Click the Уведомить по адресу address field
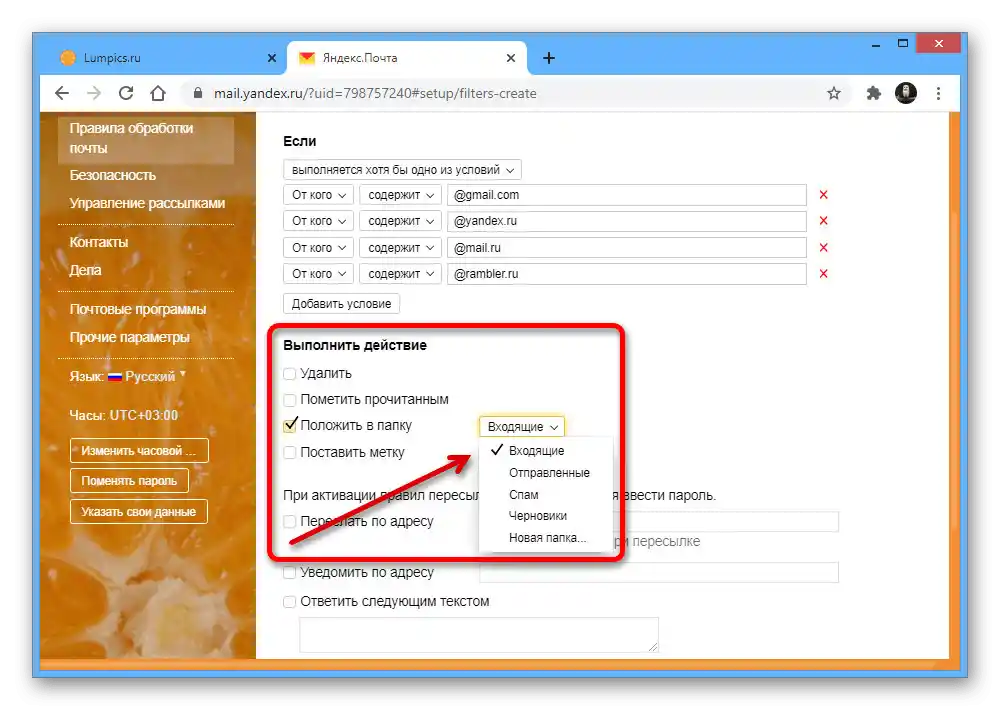 pyautogui.click(x=659, y=572)
